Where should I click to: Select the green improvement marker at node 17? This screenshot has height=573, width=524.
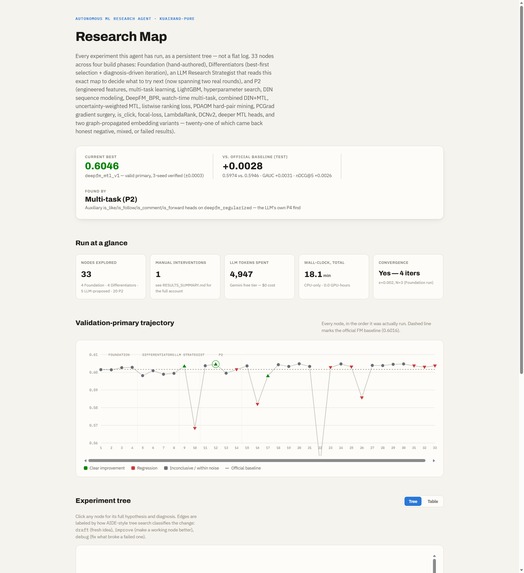[x=268, y=376]
